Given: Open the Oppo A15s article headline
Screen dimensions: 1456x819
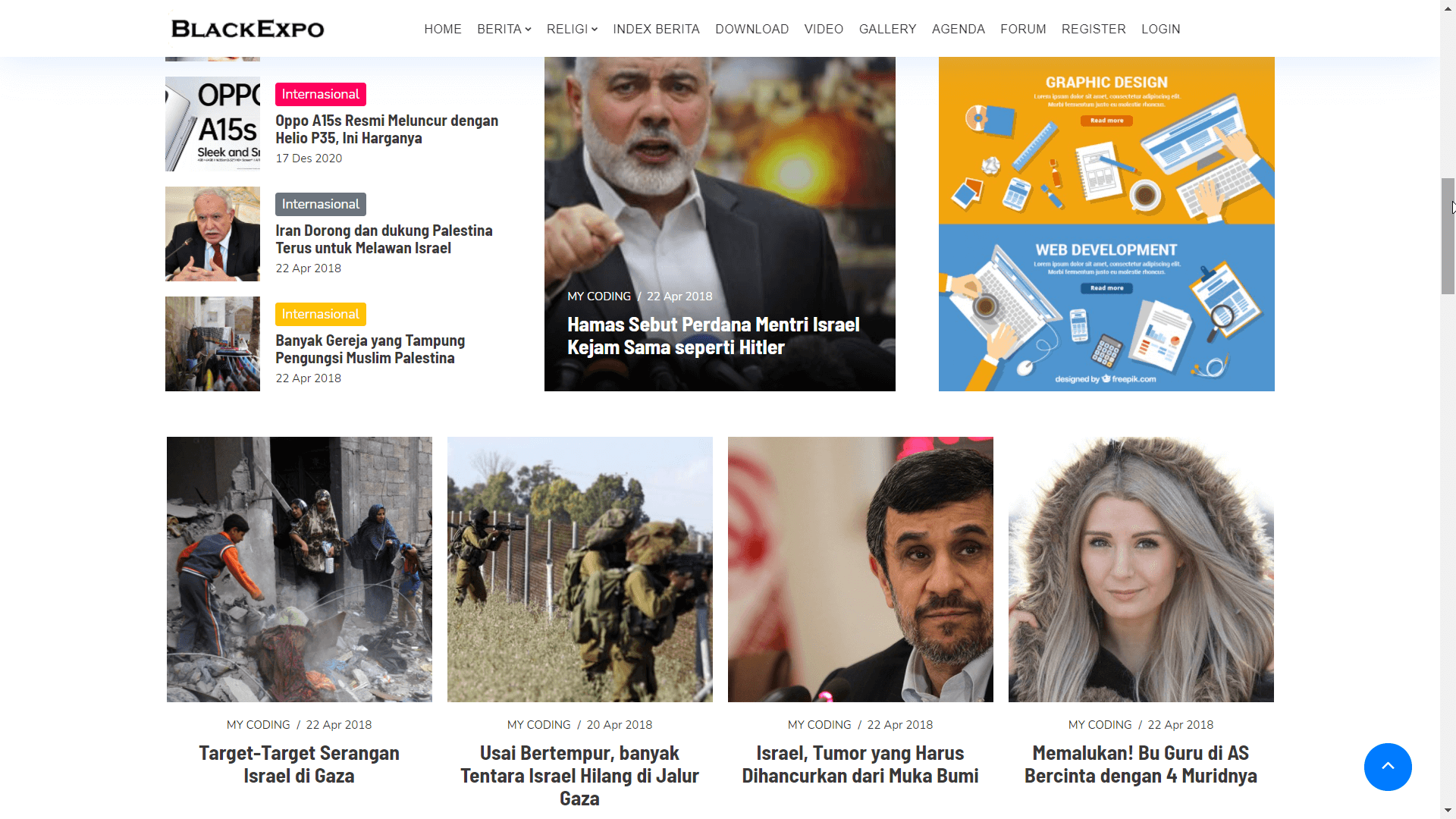Looking at the screenshot, I should tap(387, 129).
